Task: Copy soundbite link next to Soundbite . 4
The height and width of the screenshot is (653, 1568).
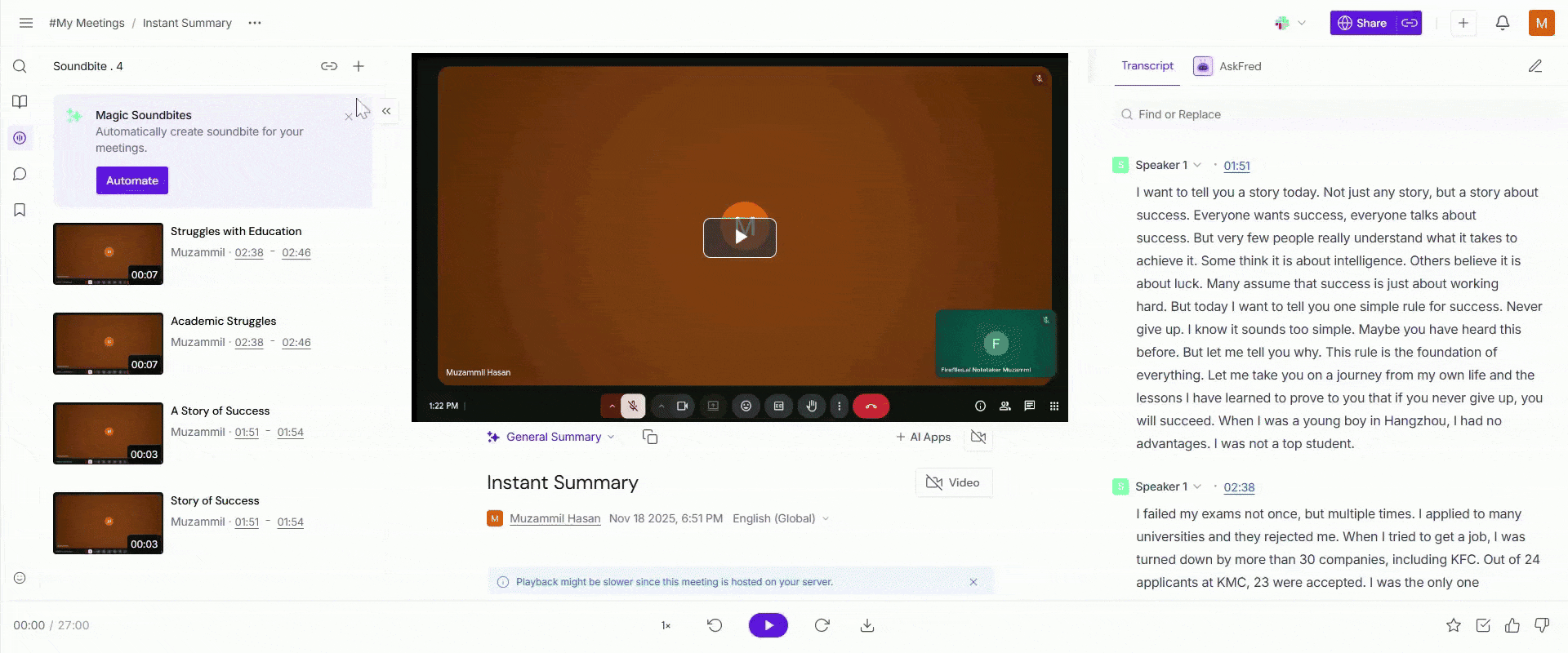Action: click(329, 66)
